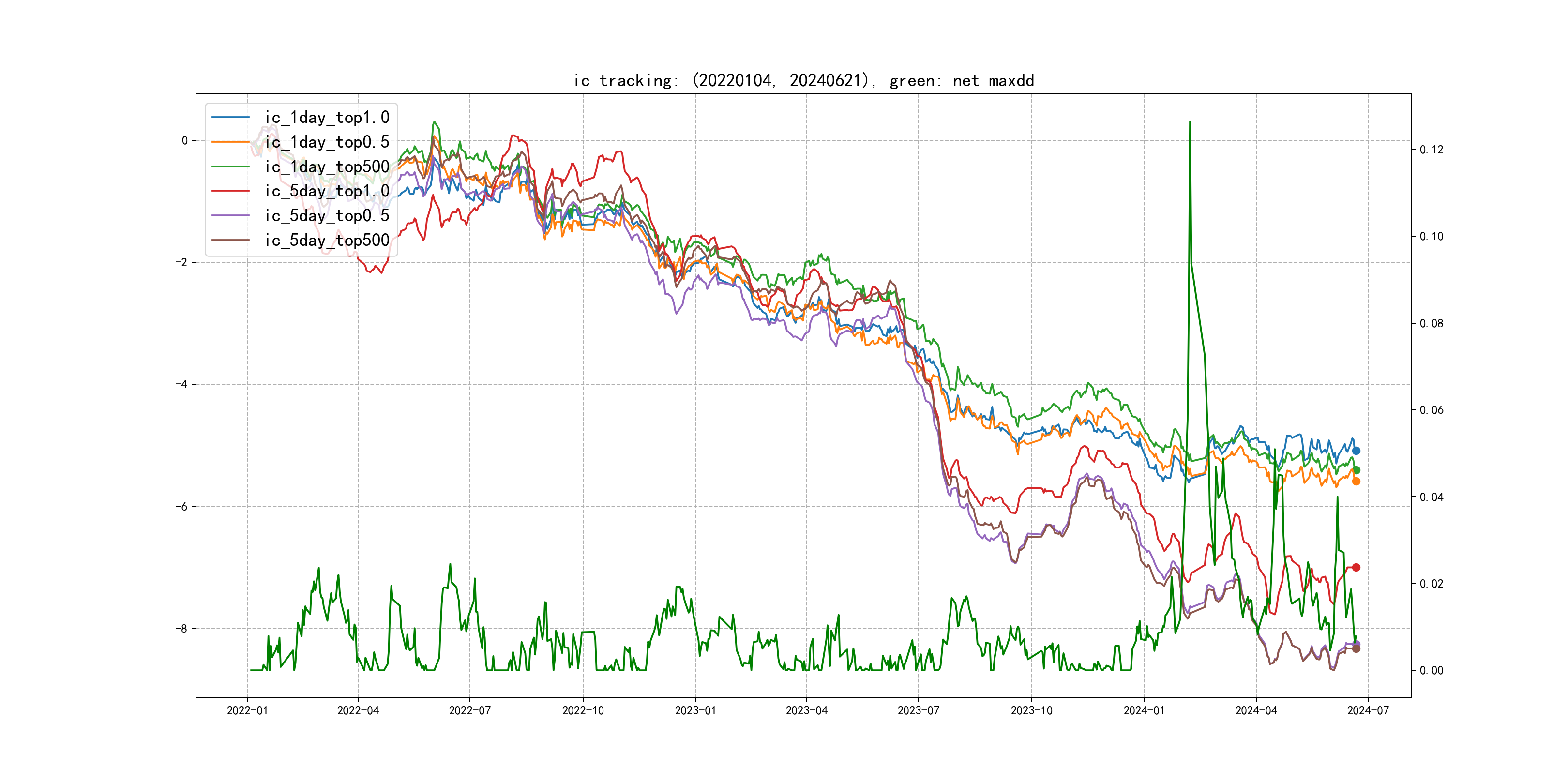Click the green ic_1day_top500 legend line sample
1568x784 pixels.
(230, 166)
